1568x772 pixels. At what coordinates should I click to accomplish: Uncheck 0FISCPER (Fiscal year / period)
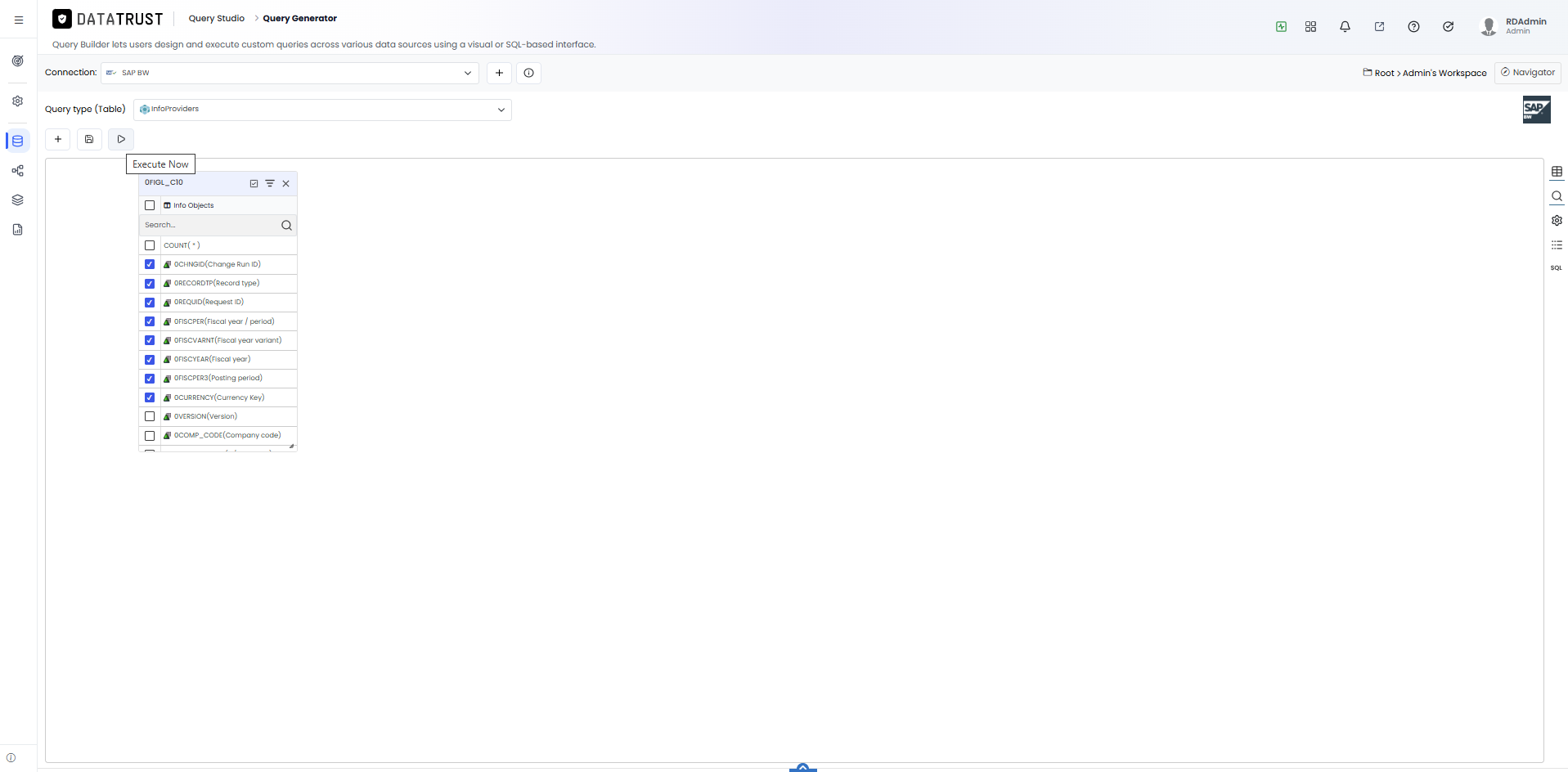click(150, 321)
